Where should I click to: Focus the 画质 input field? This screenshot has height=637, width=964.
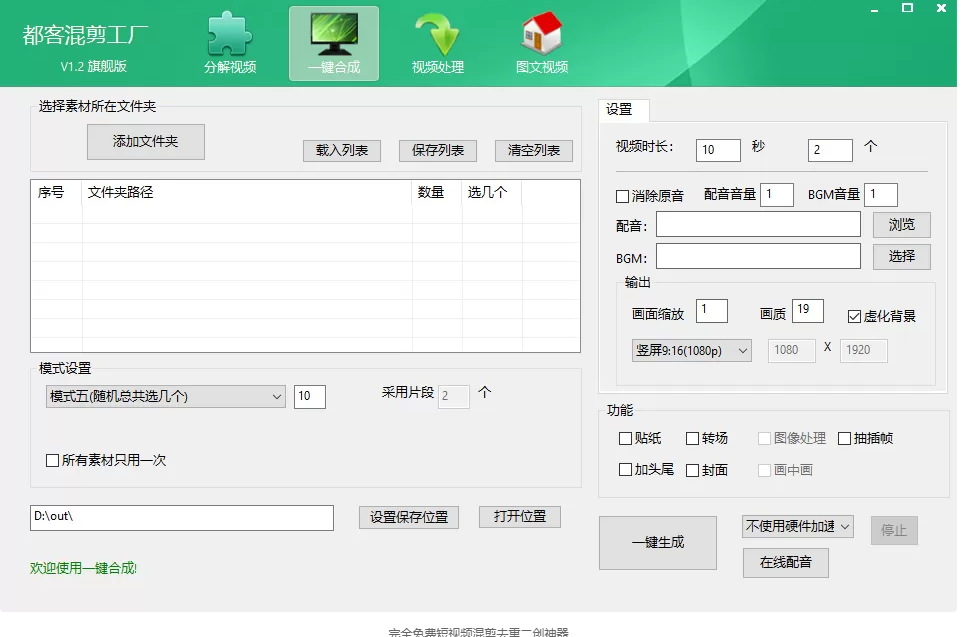(x=808, y=311)
